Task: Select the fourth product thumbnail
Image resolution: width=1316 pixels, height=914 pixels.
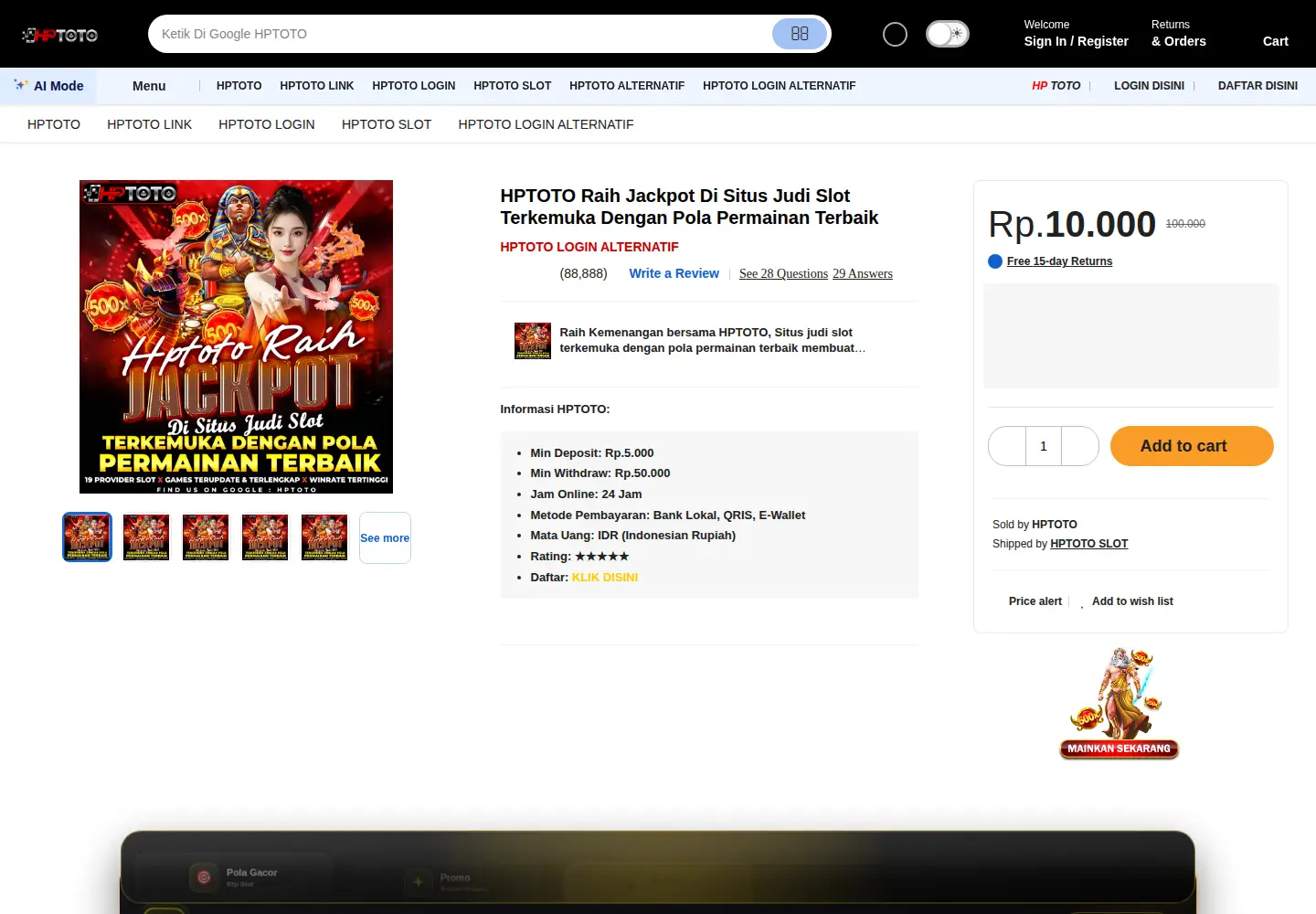Action: (265, 537)
